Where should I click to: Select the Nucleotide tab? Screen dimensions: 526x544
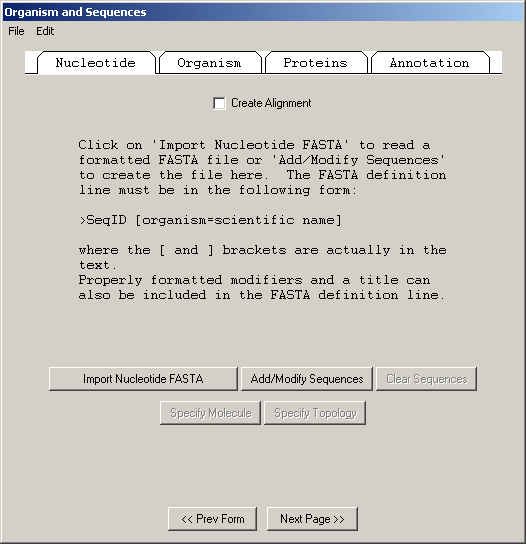click(x=96, y=63)
